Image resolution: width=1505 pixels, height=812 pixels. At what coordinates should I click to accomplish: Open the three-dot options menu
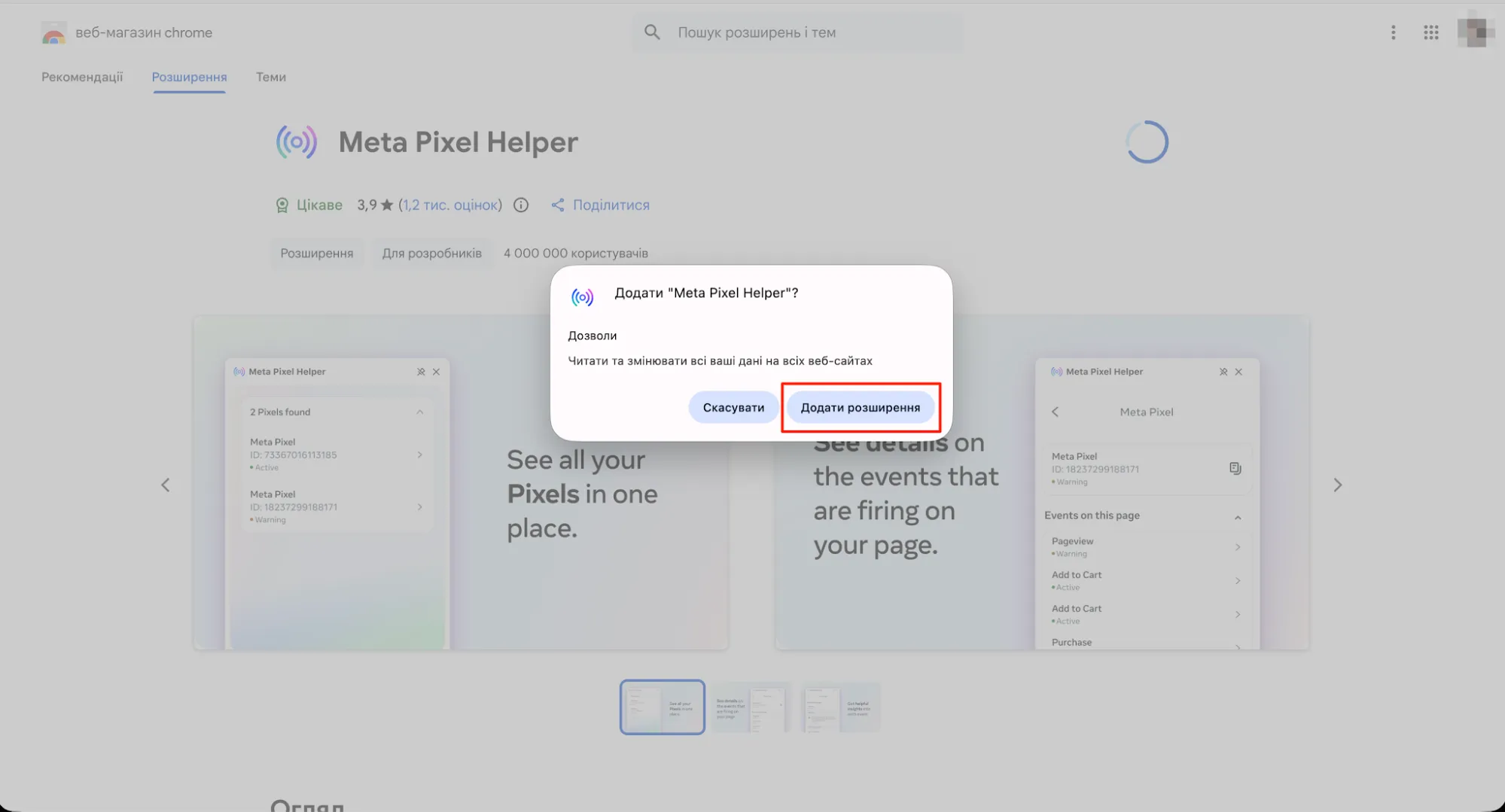point(1393,32)
